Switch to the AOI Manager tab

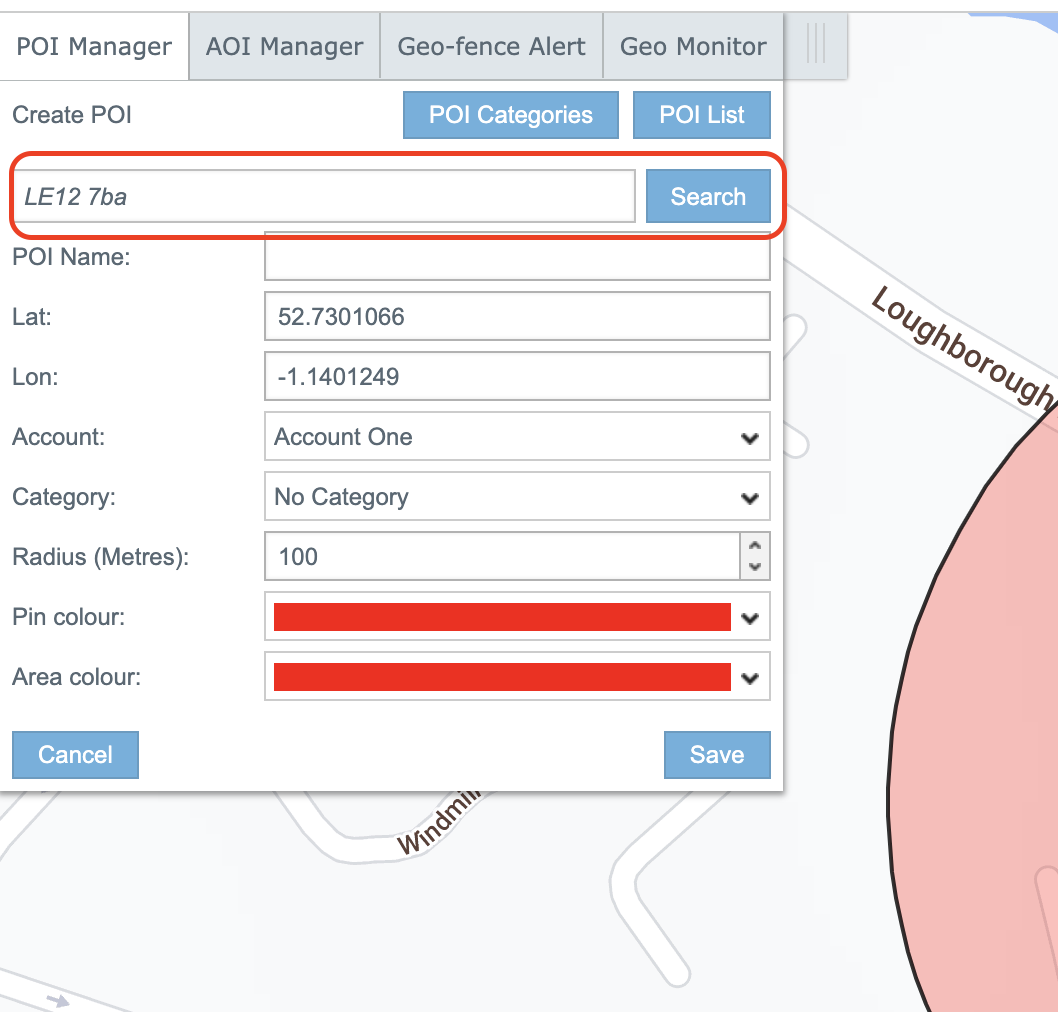click(284, 47)
